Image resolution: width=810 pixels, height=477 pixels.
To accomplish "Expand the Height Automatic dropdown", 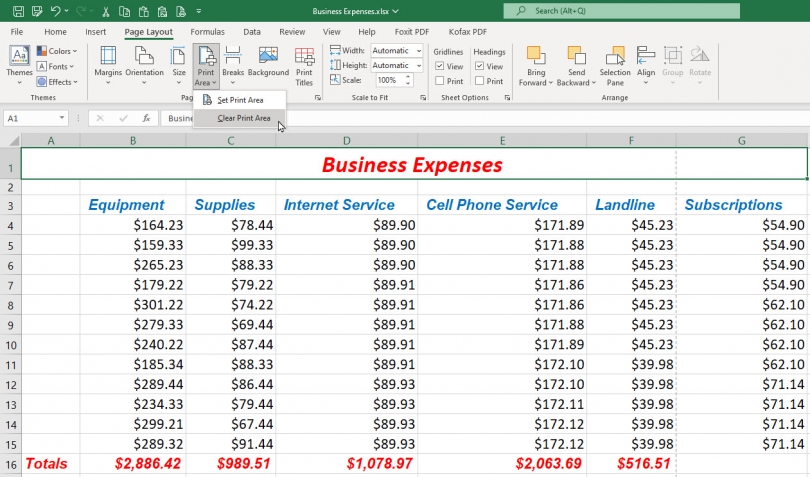I will pyautogui.click(x=418, y=66).
